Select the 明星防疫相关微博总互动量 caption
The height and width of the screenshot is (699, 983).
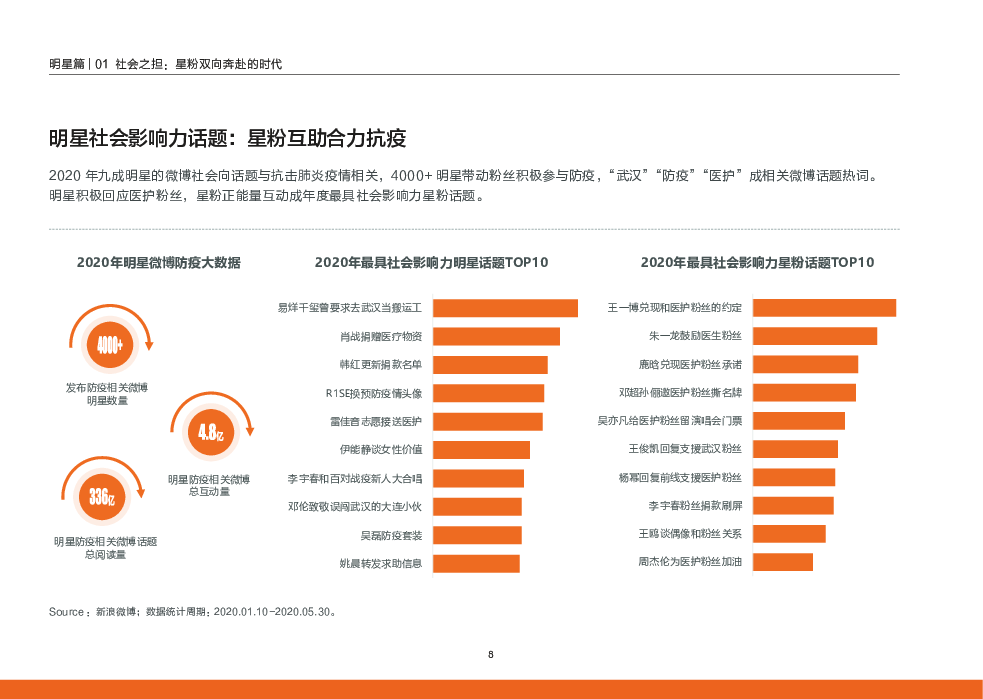coord(209,485)
